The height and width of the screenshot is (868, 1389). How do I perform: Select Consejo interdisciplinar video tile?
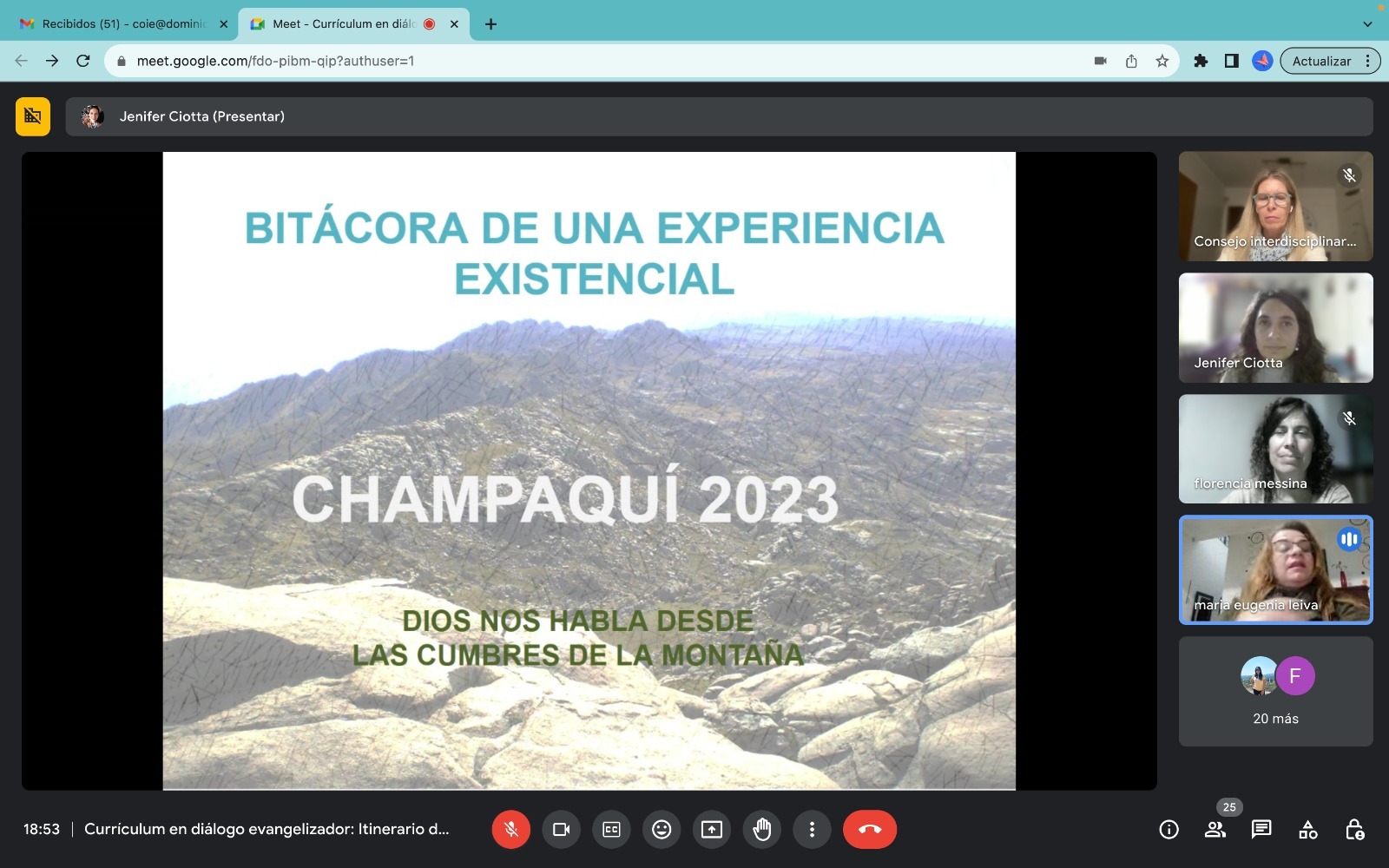pyautogui.click(x=1276, y=207)
